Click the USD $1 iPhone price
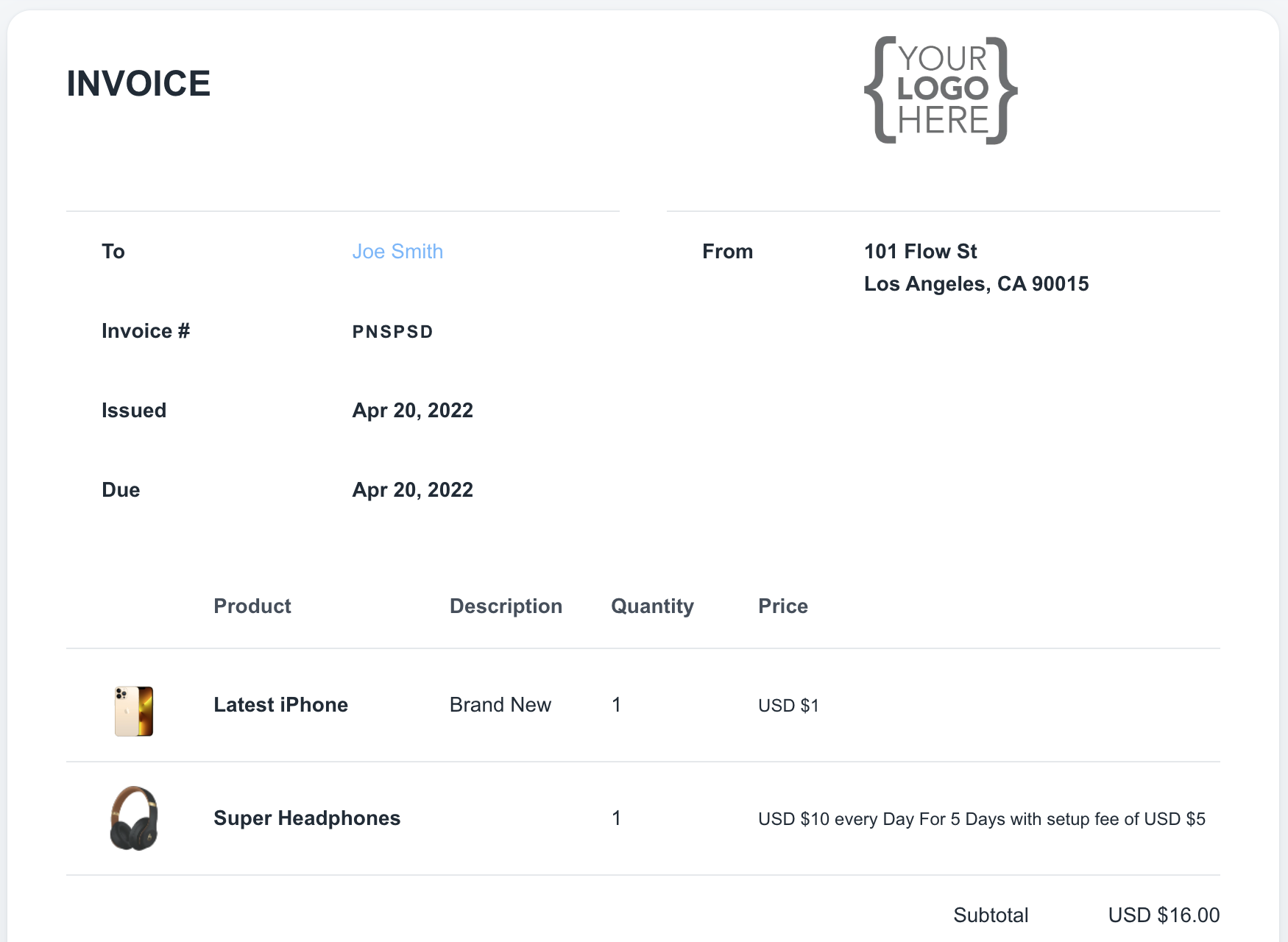1288x942 pixels. [x=788, y=706]
